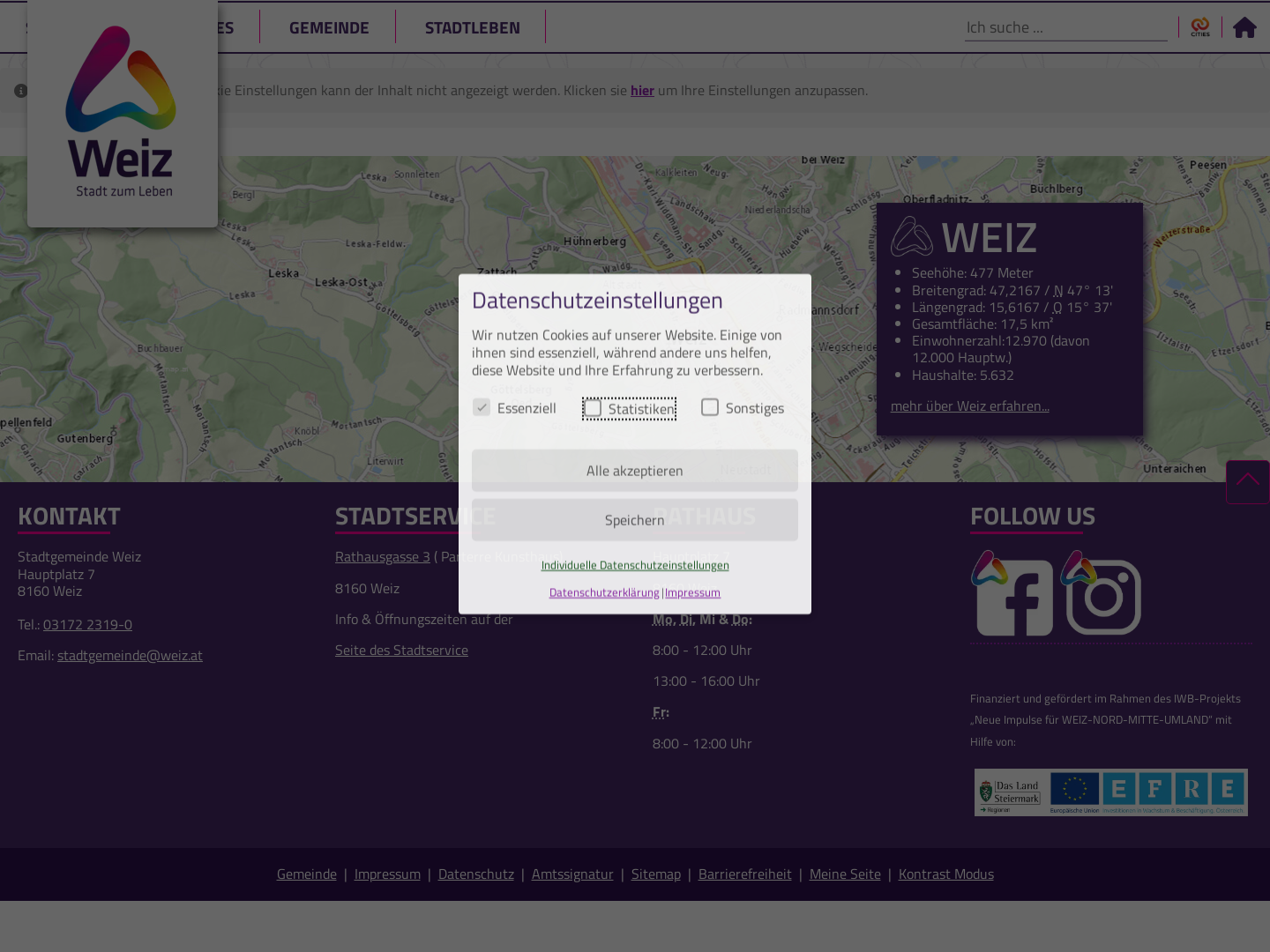This screenshot has height=952, width=1270.
Task: Click the Weiz city logo
Action: 123,113
